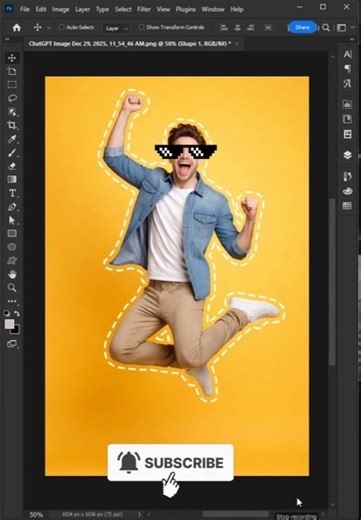Select the Eraser tool
The image size is (361, 520).
pos(12,166)
